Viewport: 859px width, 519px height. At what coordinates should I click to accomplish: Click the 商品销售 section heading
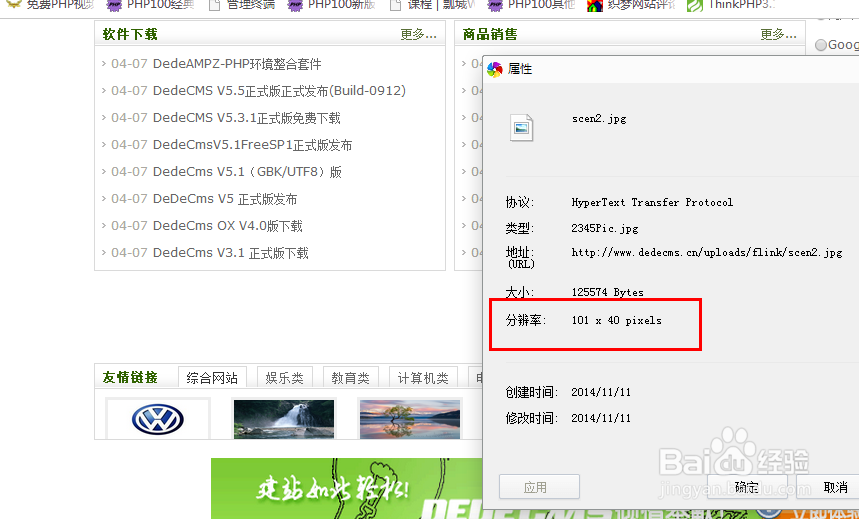[x=490, y=35]
